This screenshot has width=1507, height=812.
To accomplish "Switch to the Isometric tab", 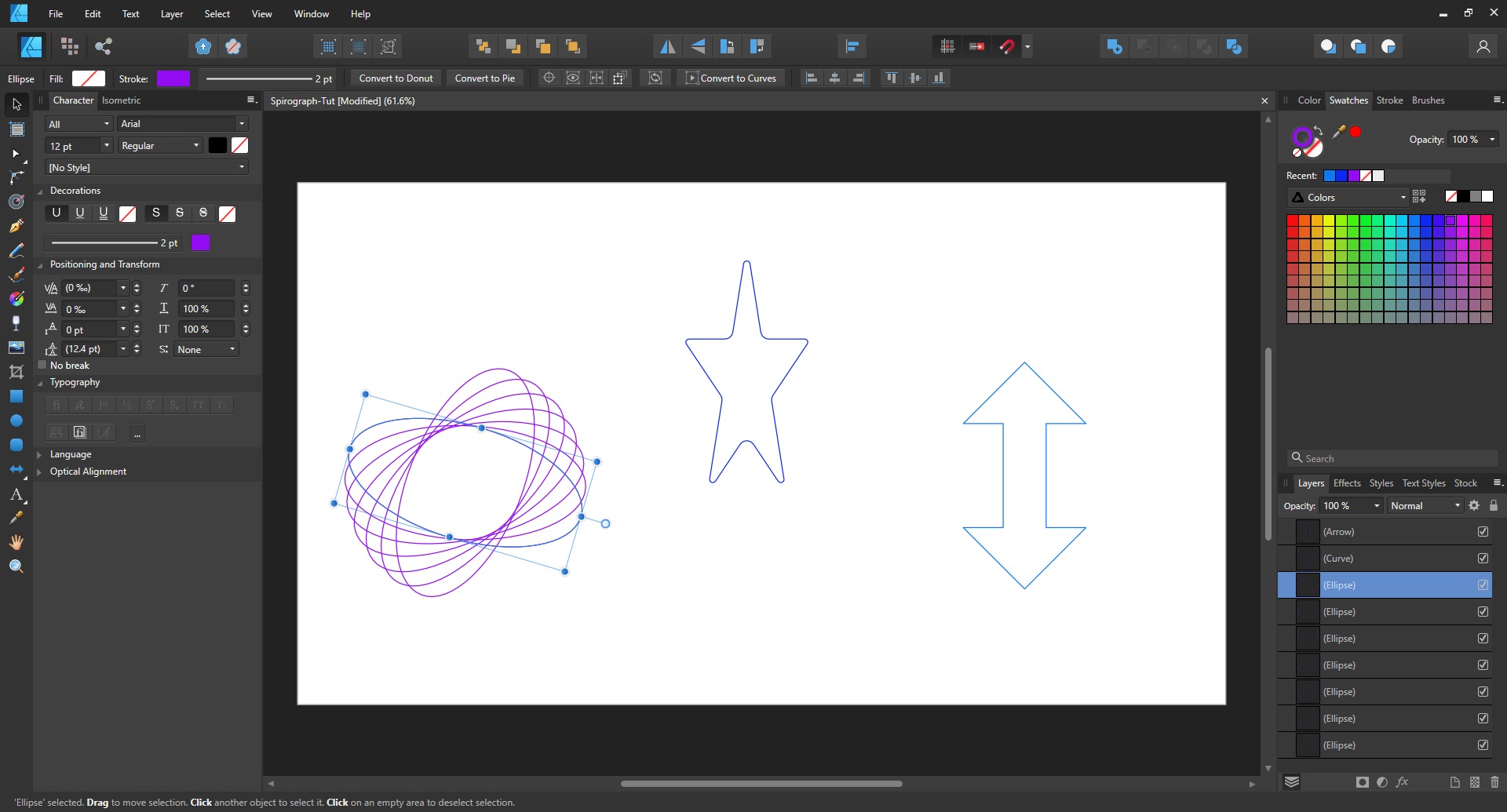I will coord(121,100).
